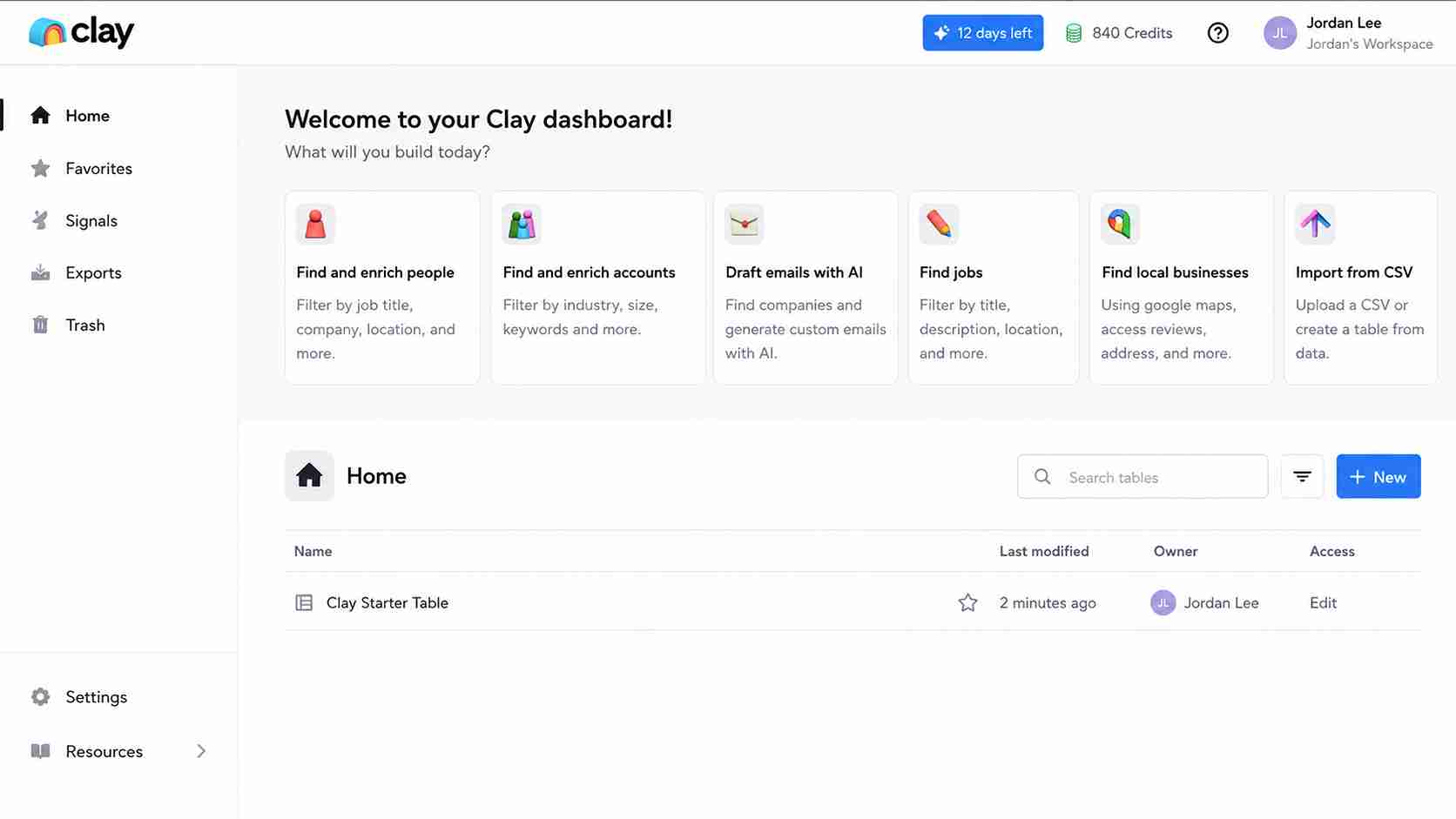
Task: Favorite the Clay Starter Table with star
Action: click(967, 602)
